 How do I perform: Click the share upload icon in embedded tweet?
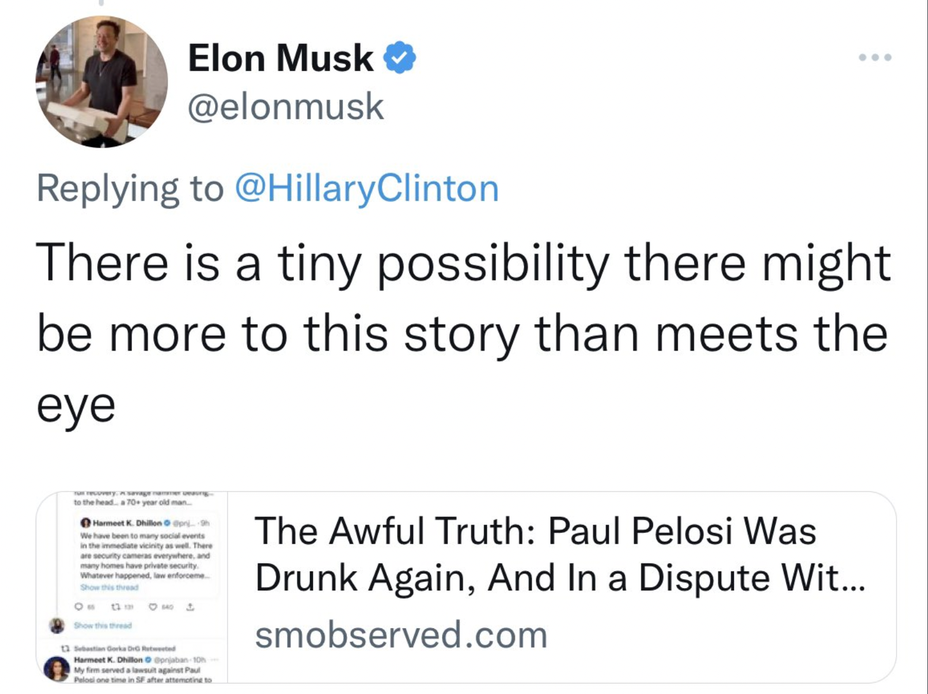190,606
